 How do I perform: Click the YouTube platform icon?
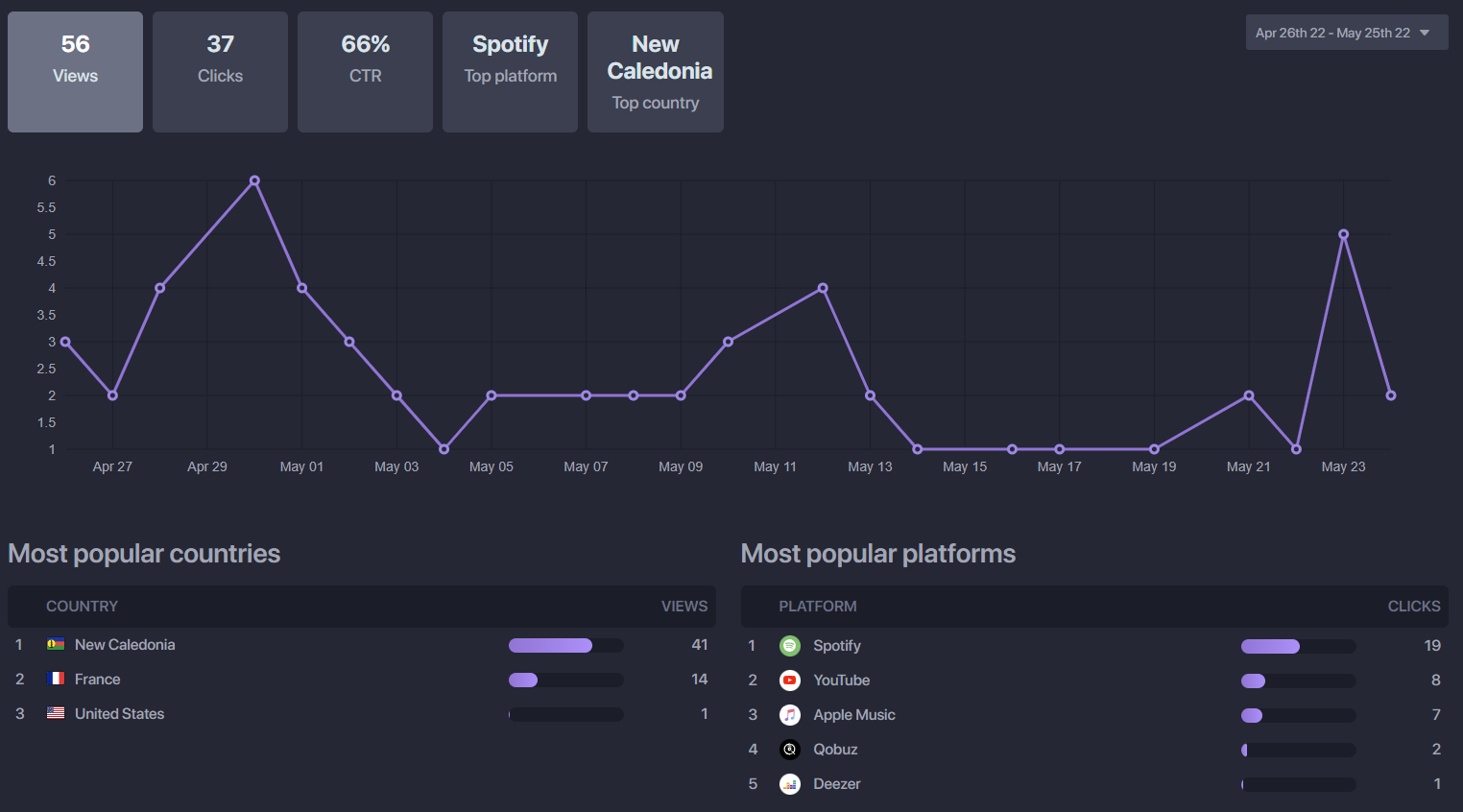[x=790, y=681]
